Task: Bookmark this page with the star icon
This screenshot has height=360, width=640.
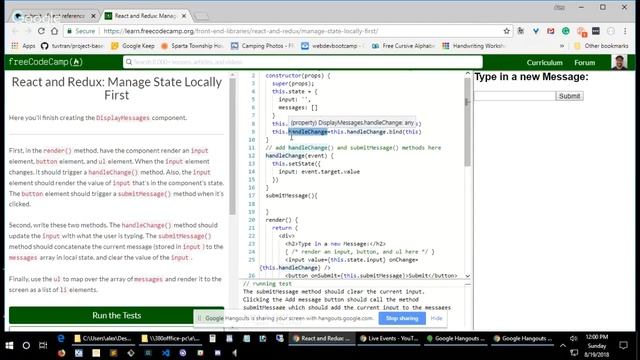Action: pyautogui.click(x=507, y=31)
